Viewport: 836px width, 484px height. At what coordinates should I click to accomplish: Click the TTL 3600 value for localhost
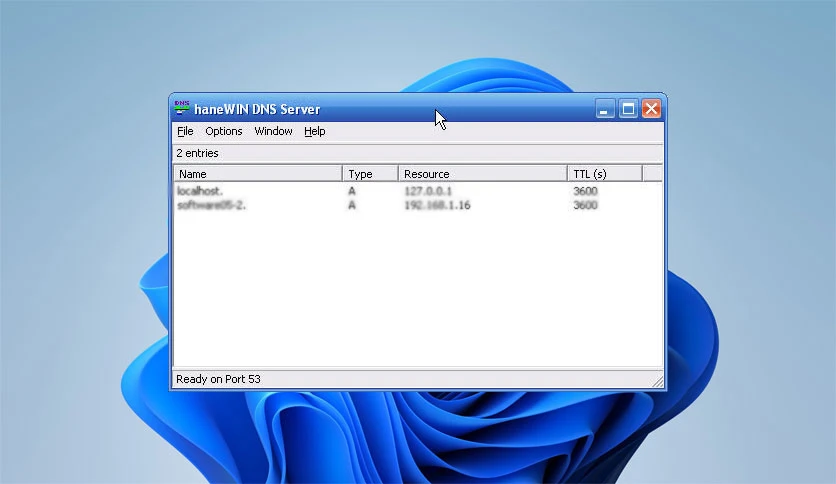click(585, 191)
